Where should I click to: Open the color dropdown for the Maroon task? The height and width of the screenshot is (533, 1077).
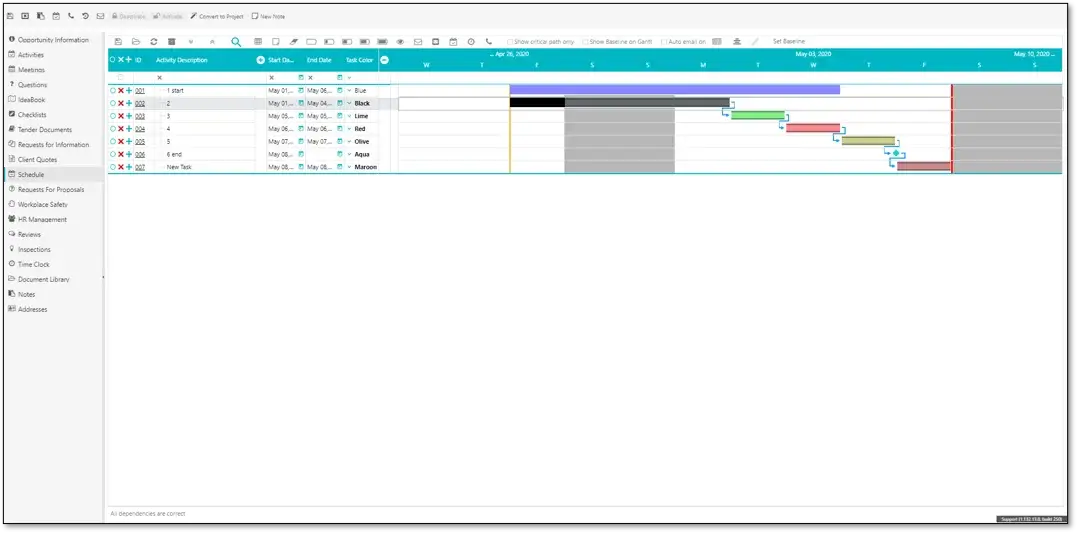(349, 167)
